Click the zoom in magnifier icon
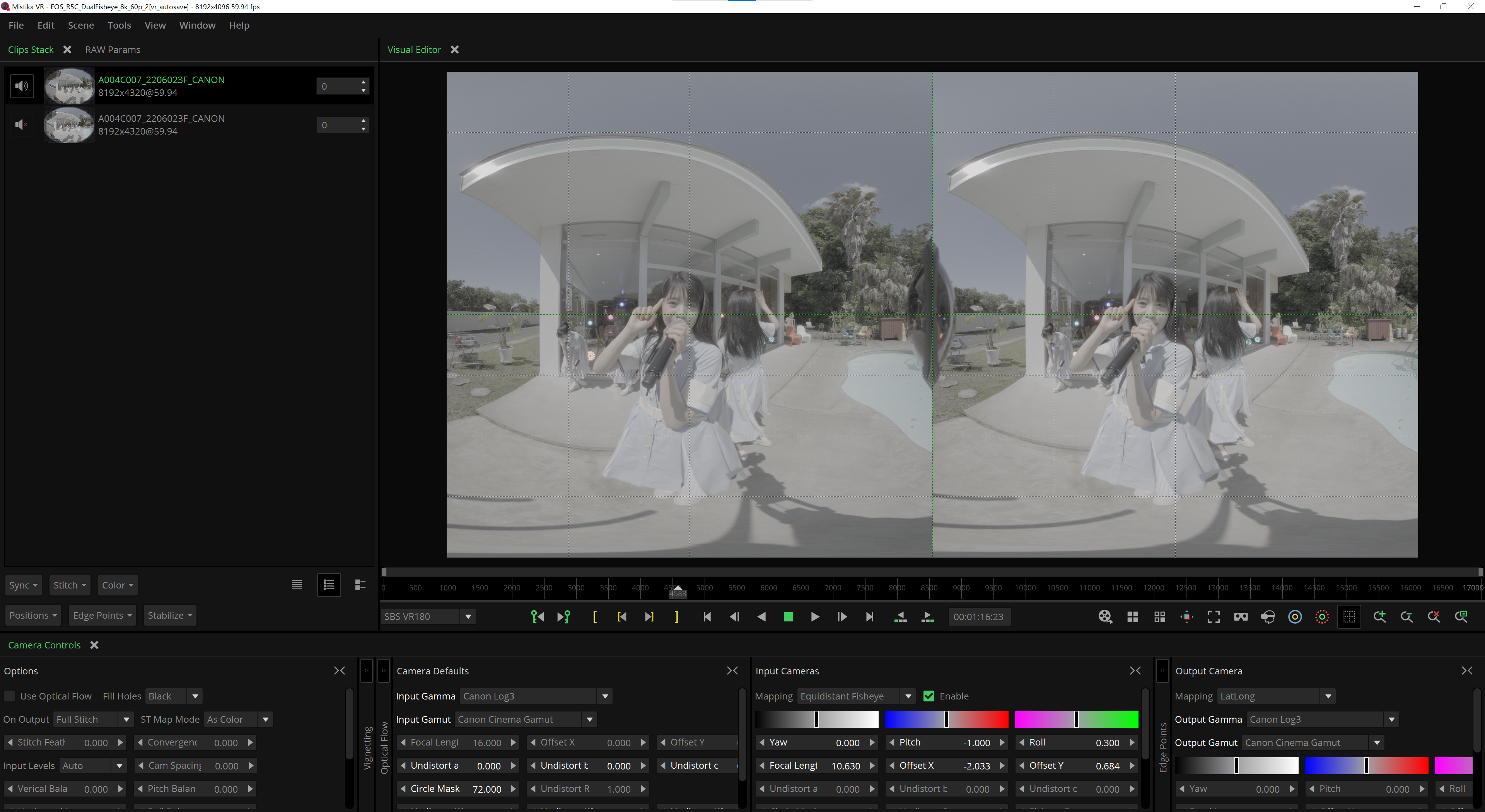 click(1379, 617)
